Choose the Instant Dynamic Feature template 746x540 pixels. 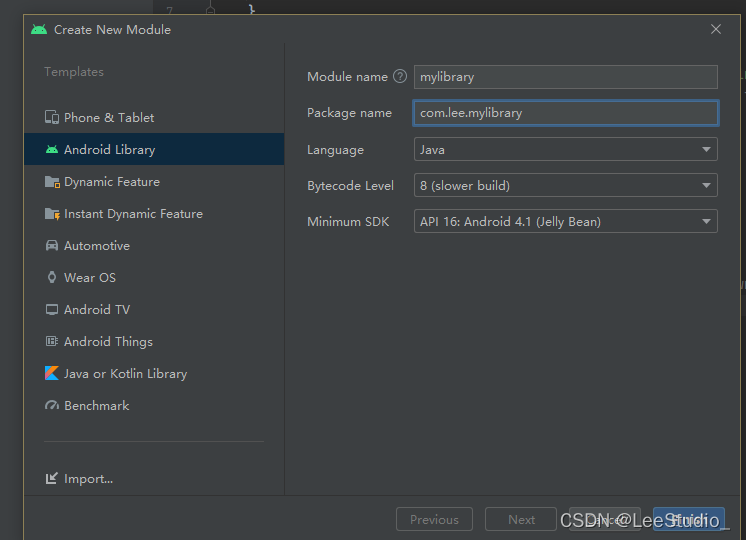[x=154, y=214]
